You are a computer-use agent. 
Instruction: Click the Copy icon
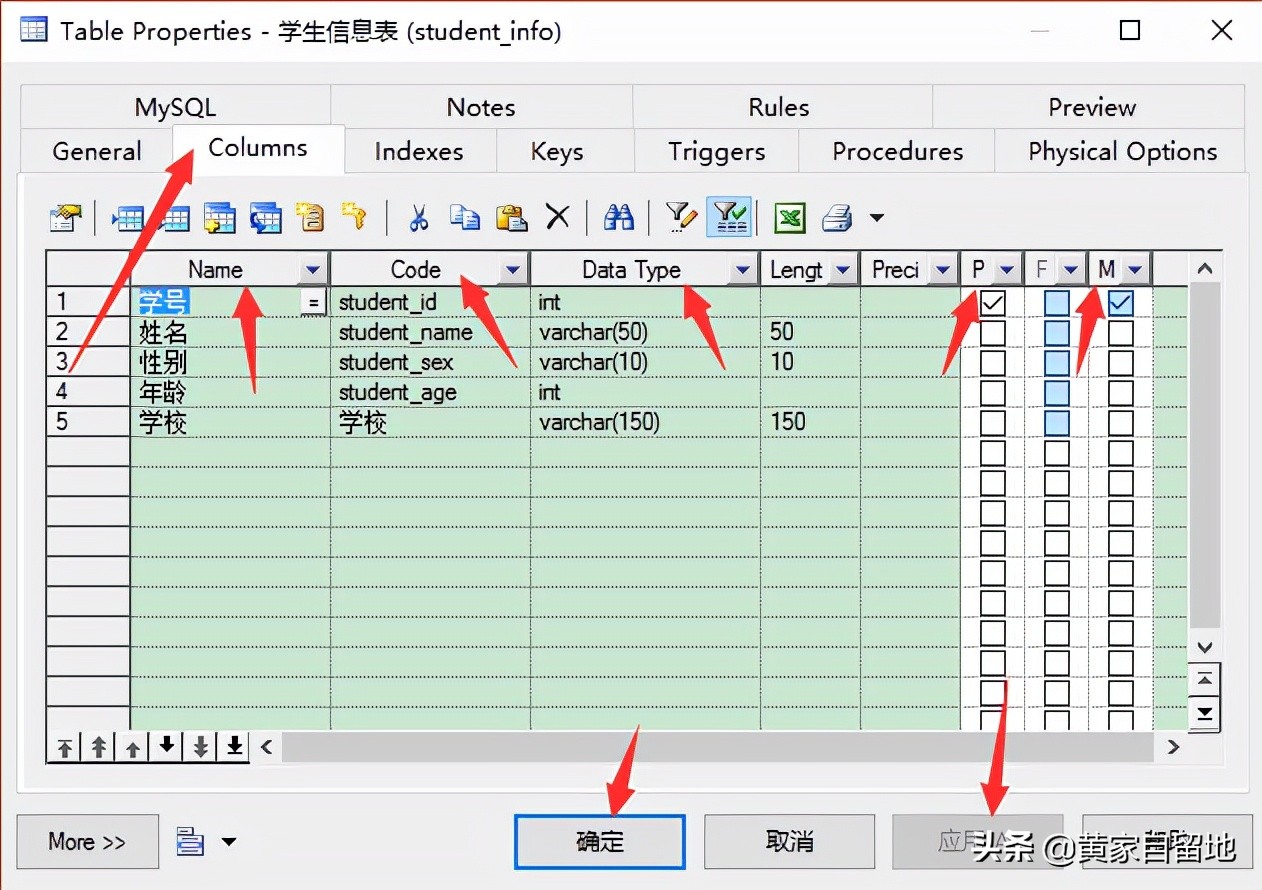pos(464,217)
